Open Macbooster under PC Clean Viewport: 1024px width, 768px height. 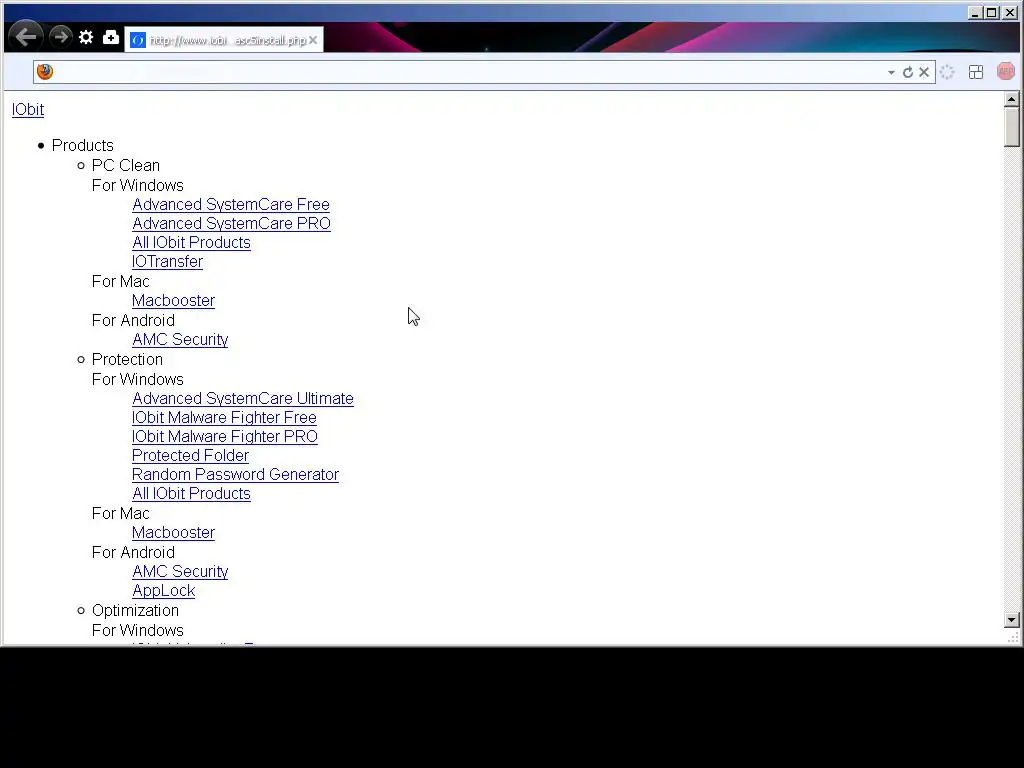coord(173,300)
